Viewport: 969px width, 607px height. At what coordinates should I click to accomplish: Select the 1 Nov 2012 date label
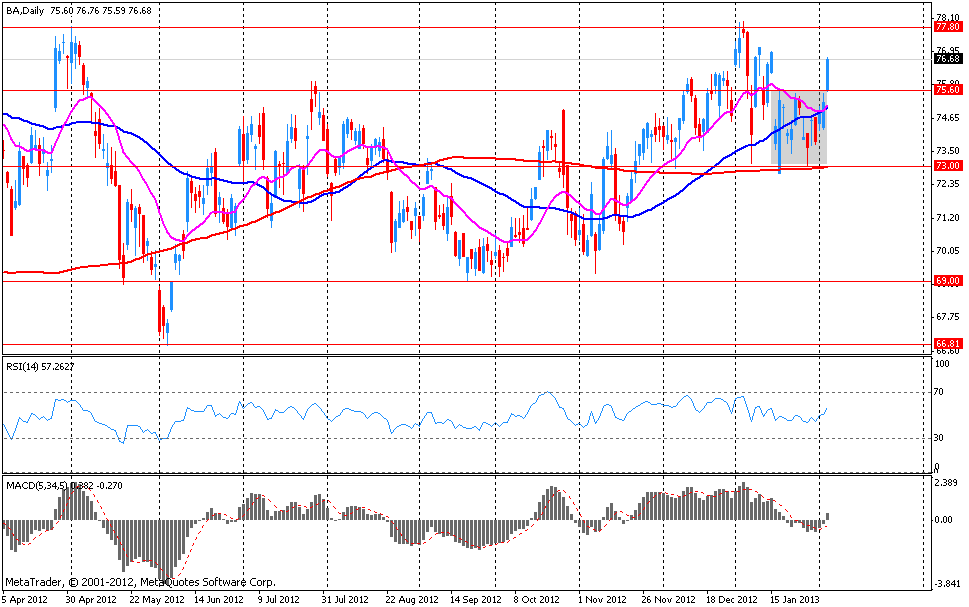[603, 598]
